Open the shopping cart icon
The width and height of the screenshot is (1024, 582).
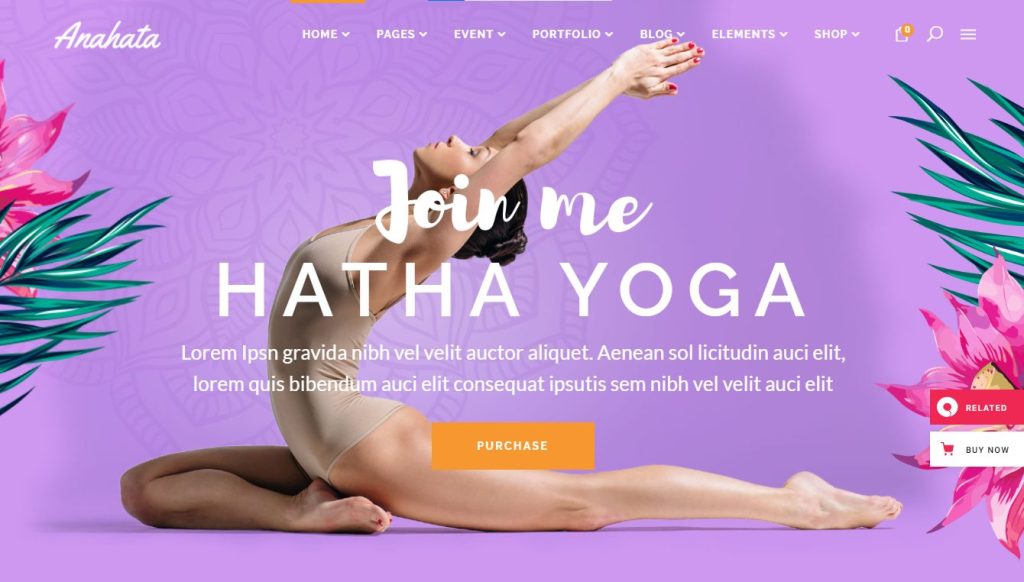click(x=901, y=35)
